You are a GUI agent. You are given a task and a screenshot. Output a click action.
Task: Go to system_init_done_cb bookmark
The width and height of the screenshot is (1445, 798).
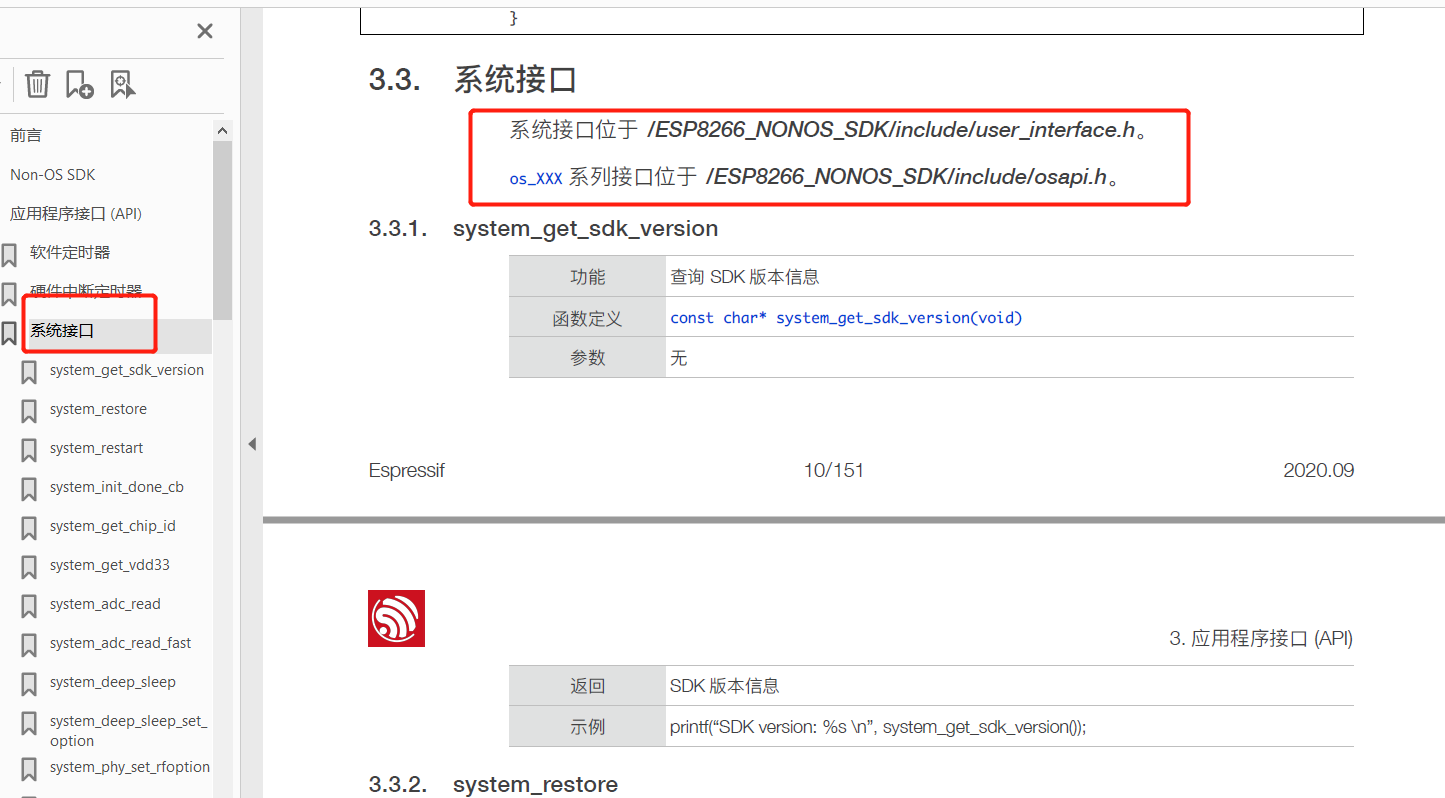(117, 487)
